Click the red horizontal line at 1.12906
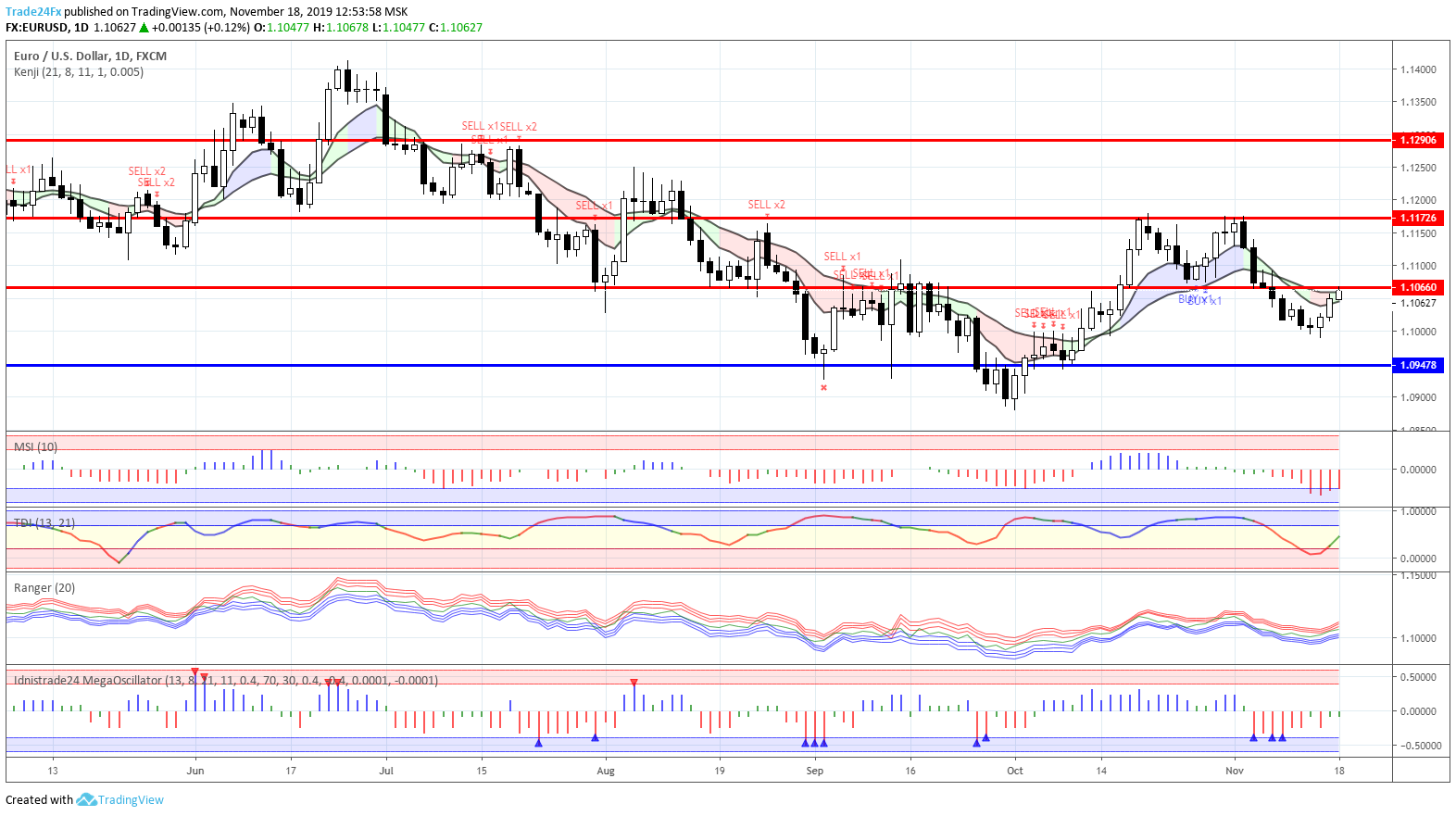The height and width of the screenshot is (816, 1456). tap(698, 140)
